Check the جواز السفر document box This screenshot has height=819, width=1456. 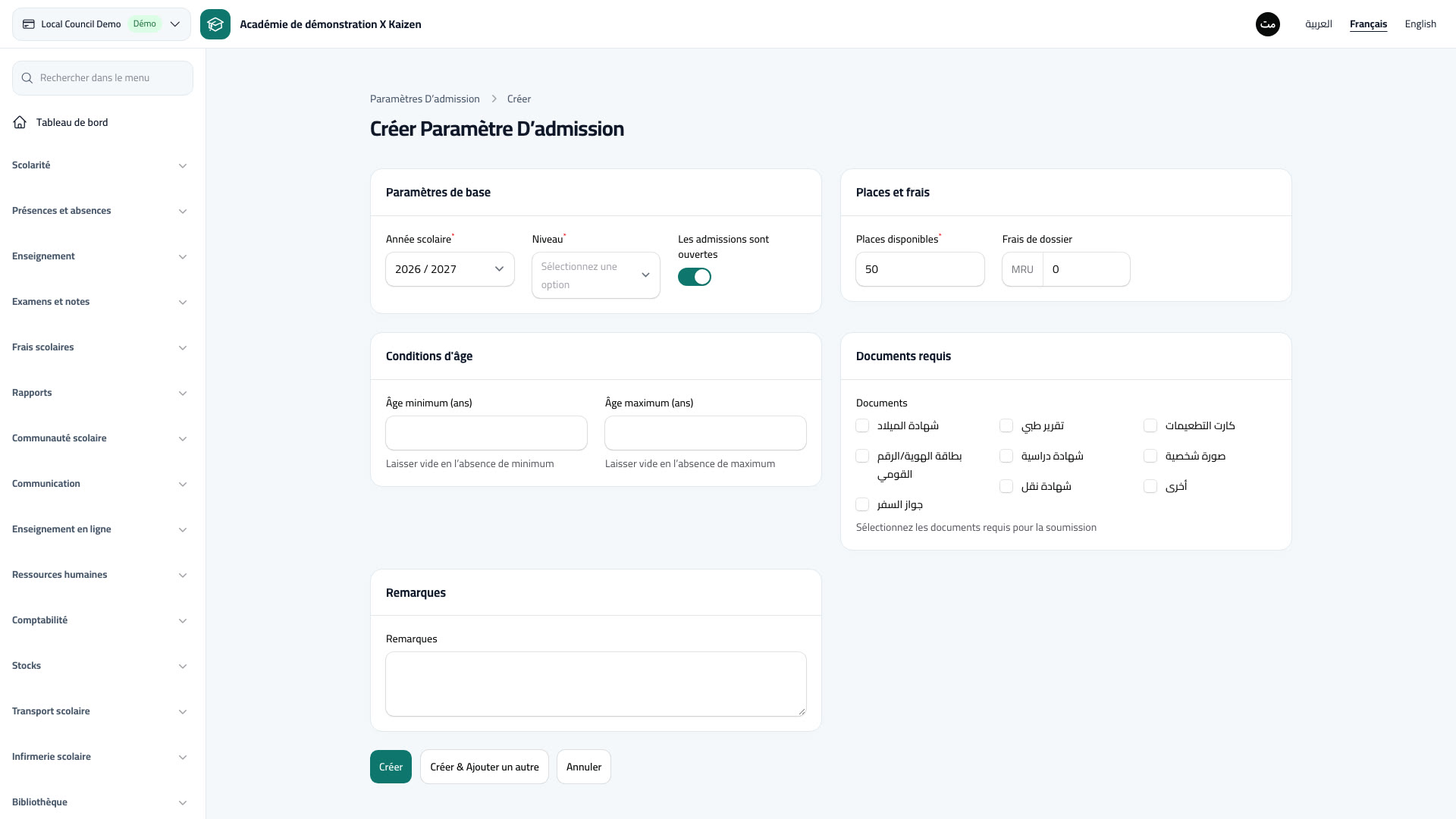point(862,504)
